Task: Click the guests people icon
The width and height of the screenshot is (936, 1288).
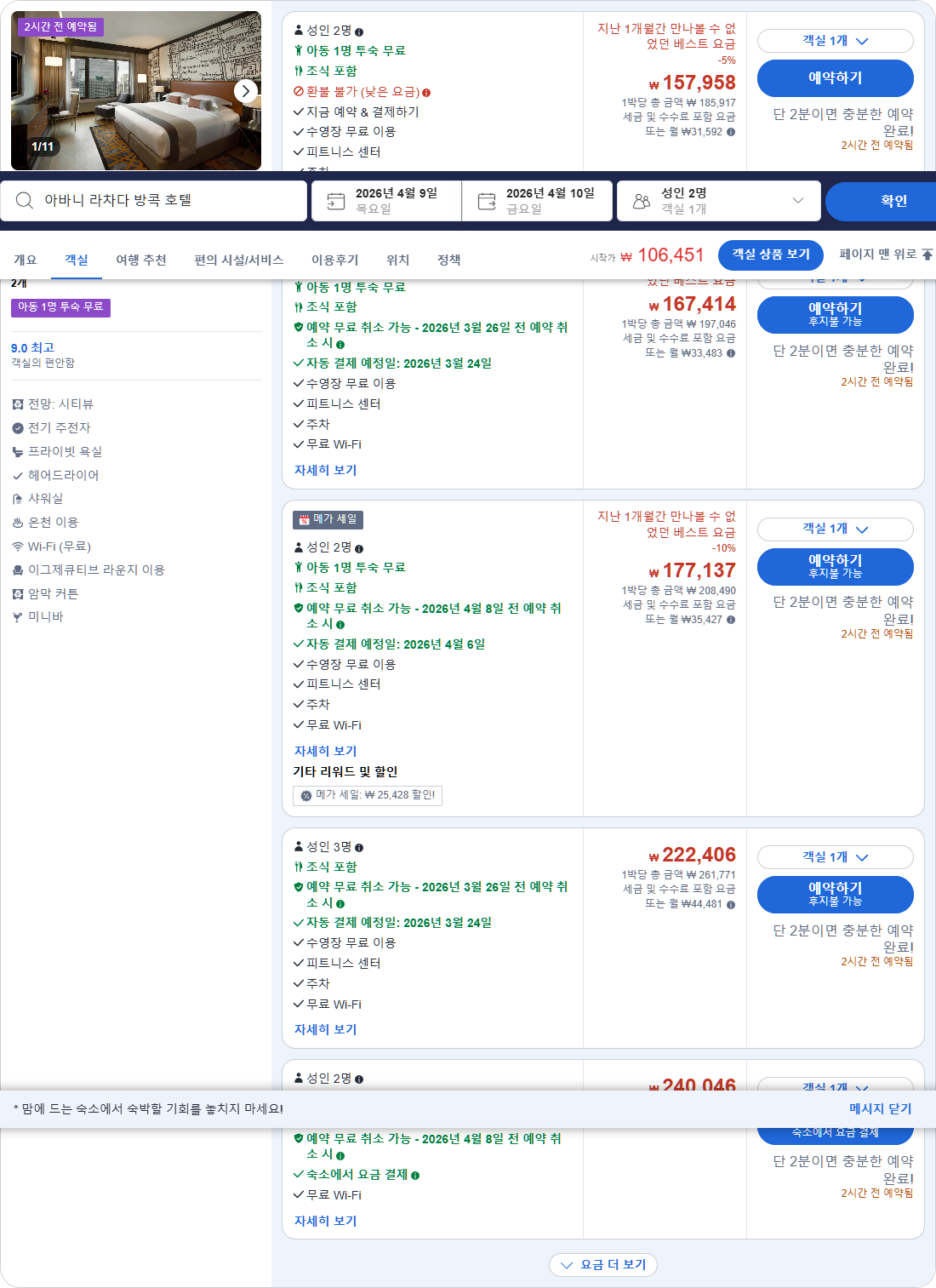Action: point(642,201)
